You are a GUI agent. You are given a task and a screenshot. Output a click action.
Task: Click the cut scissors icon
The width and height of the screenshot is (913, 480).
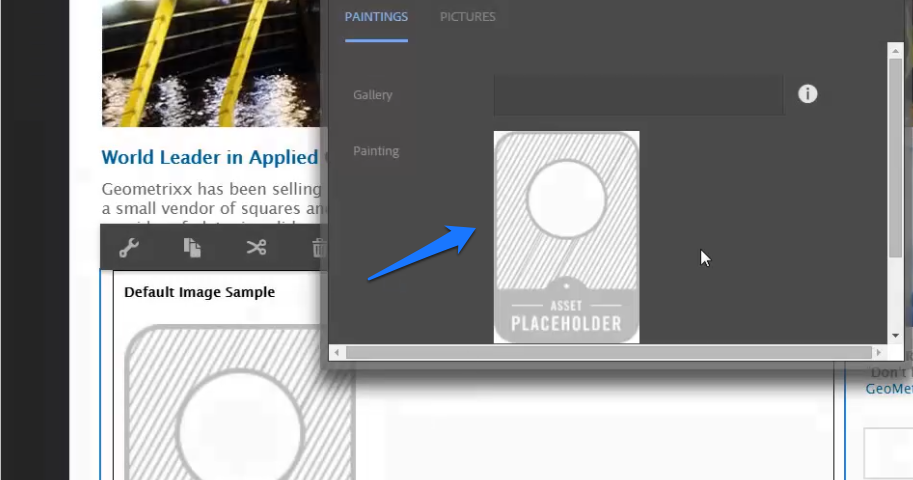[x=256, y=248]
